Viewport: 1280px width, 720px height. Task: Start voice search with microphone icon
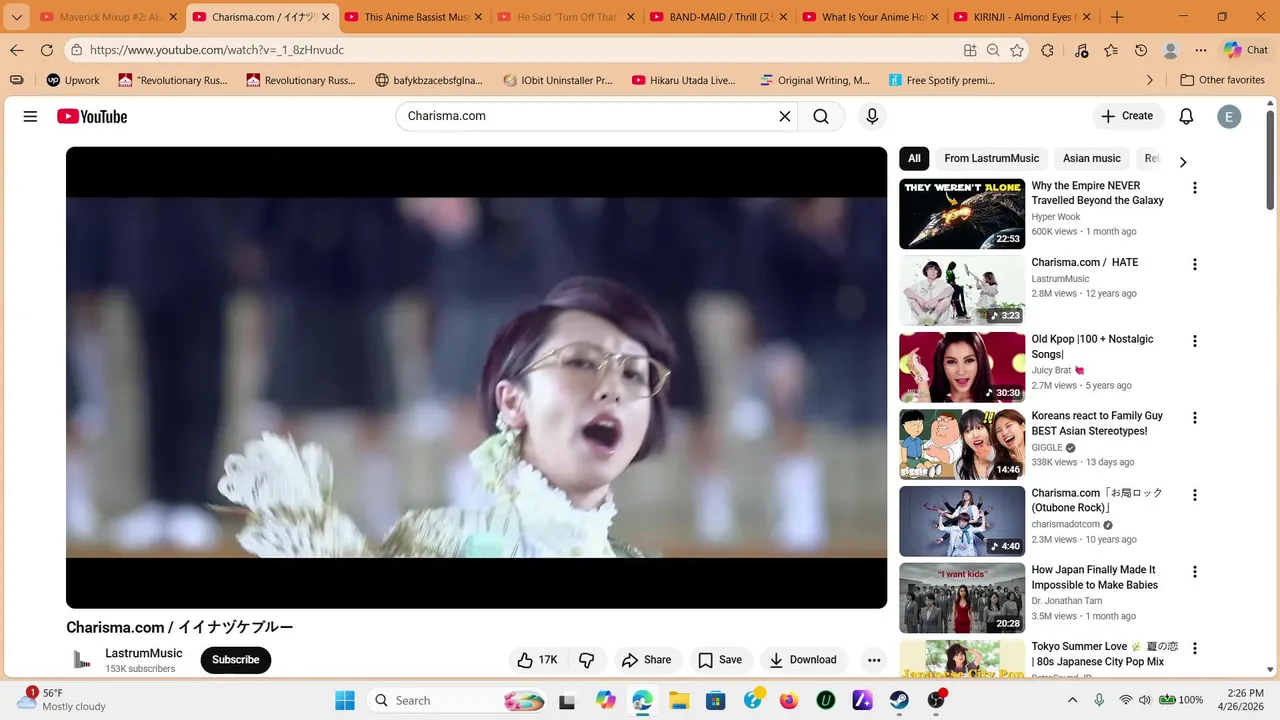[872, 116]
